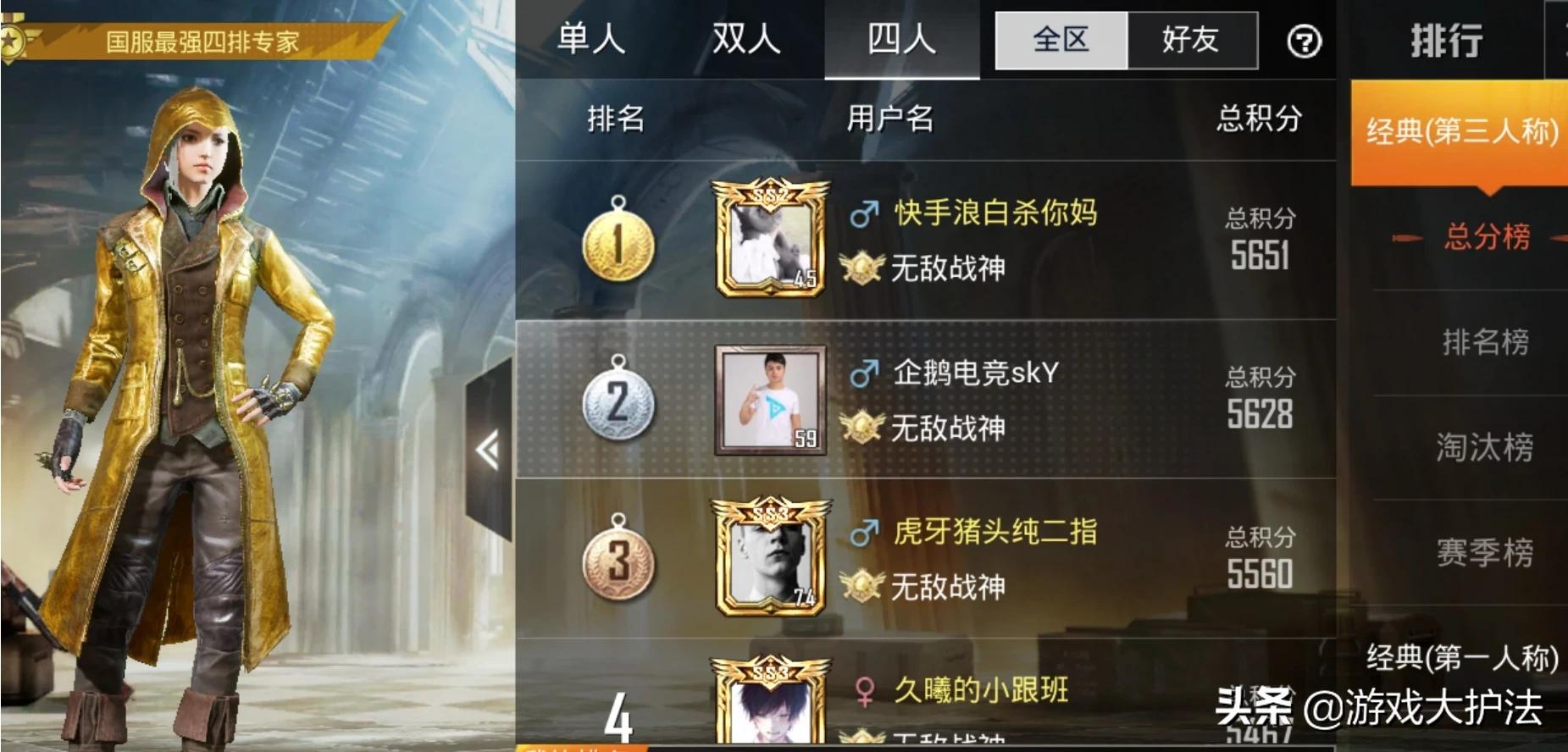1568x752 pixels.
Task: Collapse character panel with left chevron arrow
Action: tap(489, 450)
